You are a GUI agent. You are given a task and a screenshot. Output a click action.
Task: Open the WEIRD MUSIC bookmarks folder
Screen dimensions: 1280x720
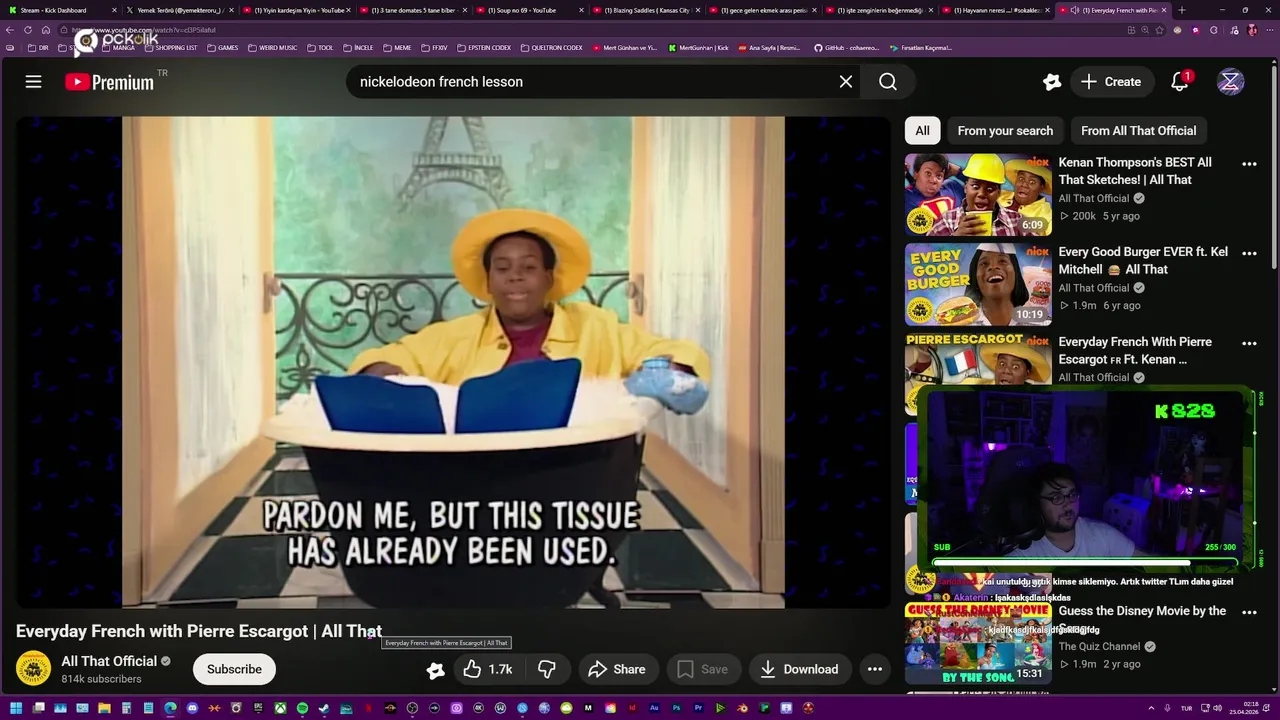272,47
